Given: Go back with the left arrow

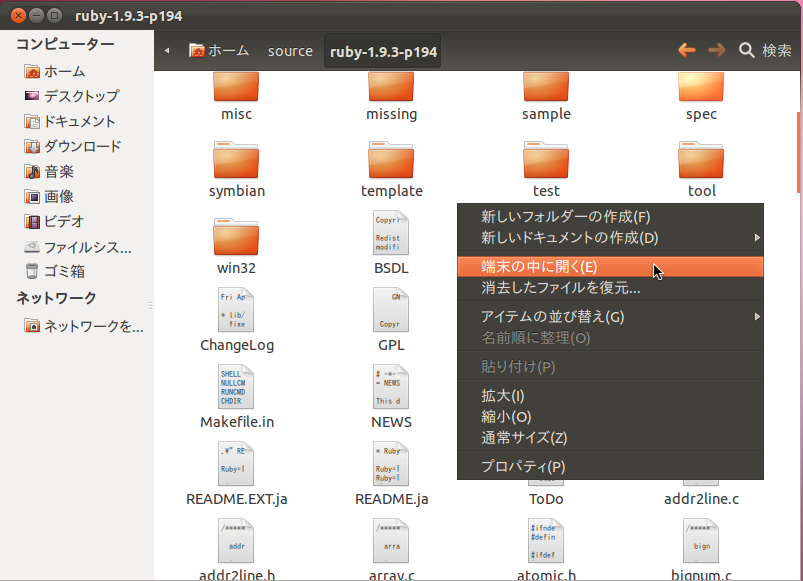Looking at the screenshot, I should tap(687, 50).
